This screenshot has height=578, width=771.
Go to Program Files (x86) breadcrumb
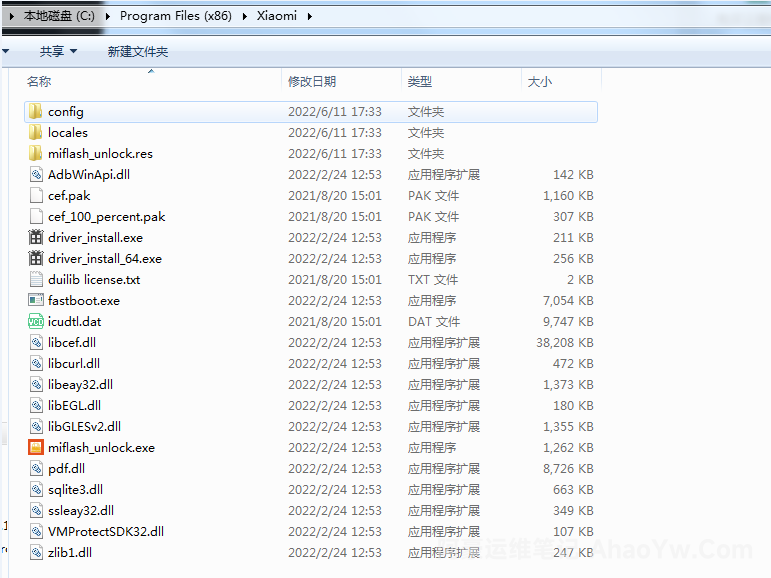[176, 16]
